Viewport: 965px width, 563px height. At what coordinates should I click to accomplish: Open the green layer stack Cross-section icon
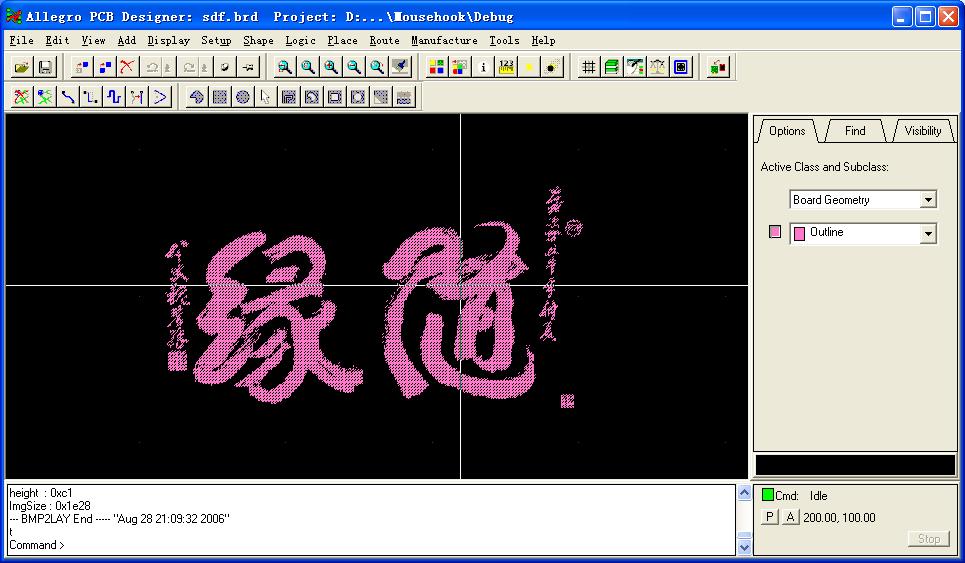pyautogui.click(x=612, y=66)
